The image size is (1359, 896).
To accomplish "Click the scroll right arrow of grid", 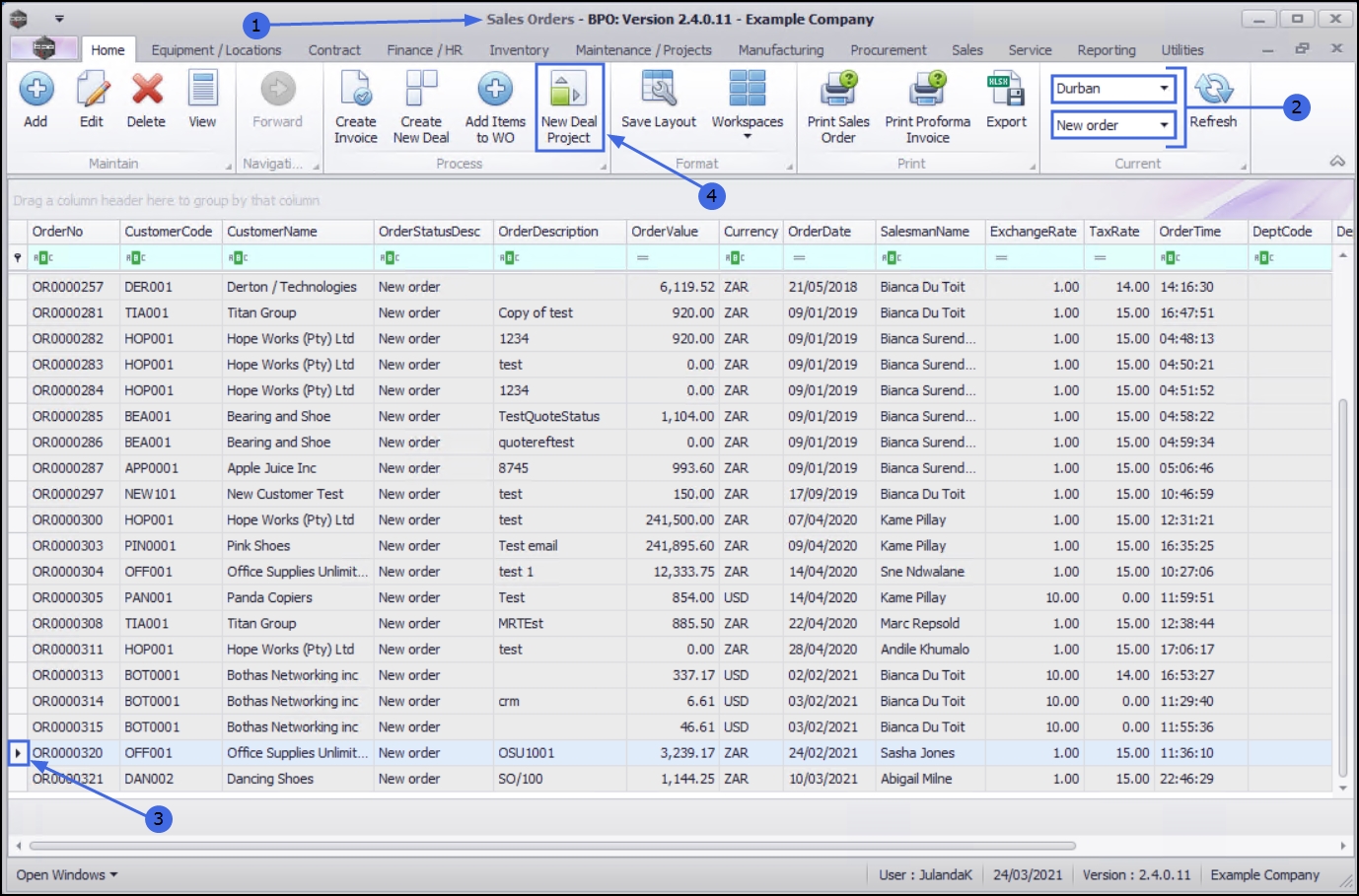I will pyautogui.click(x=1342, y=846).
